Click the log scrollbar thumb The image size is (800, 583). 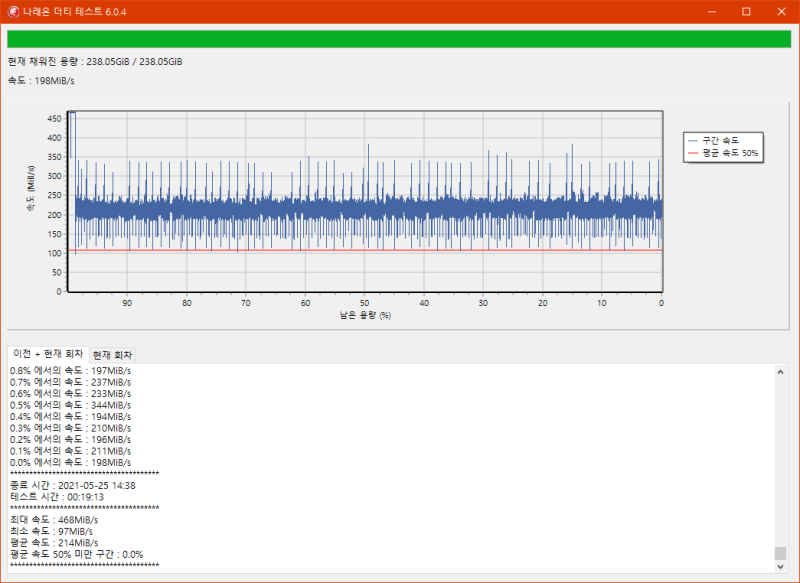[780, 553]
